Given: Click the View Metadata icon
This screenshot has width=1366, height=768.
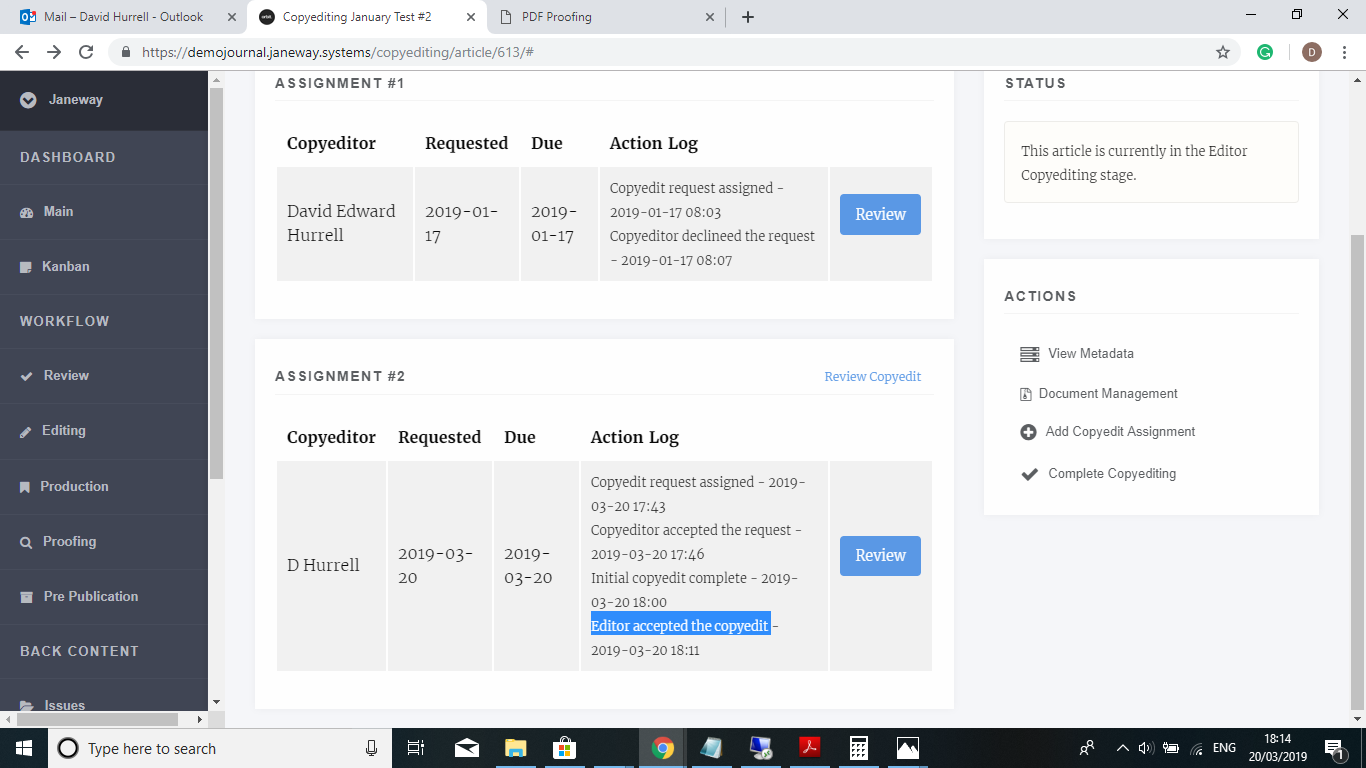Looking at the screenshot, I should 1029,354.
